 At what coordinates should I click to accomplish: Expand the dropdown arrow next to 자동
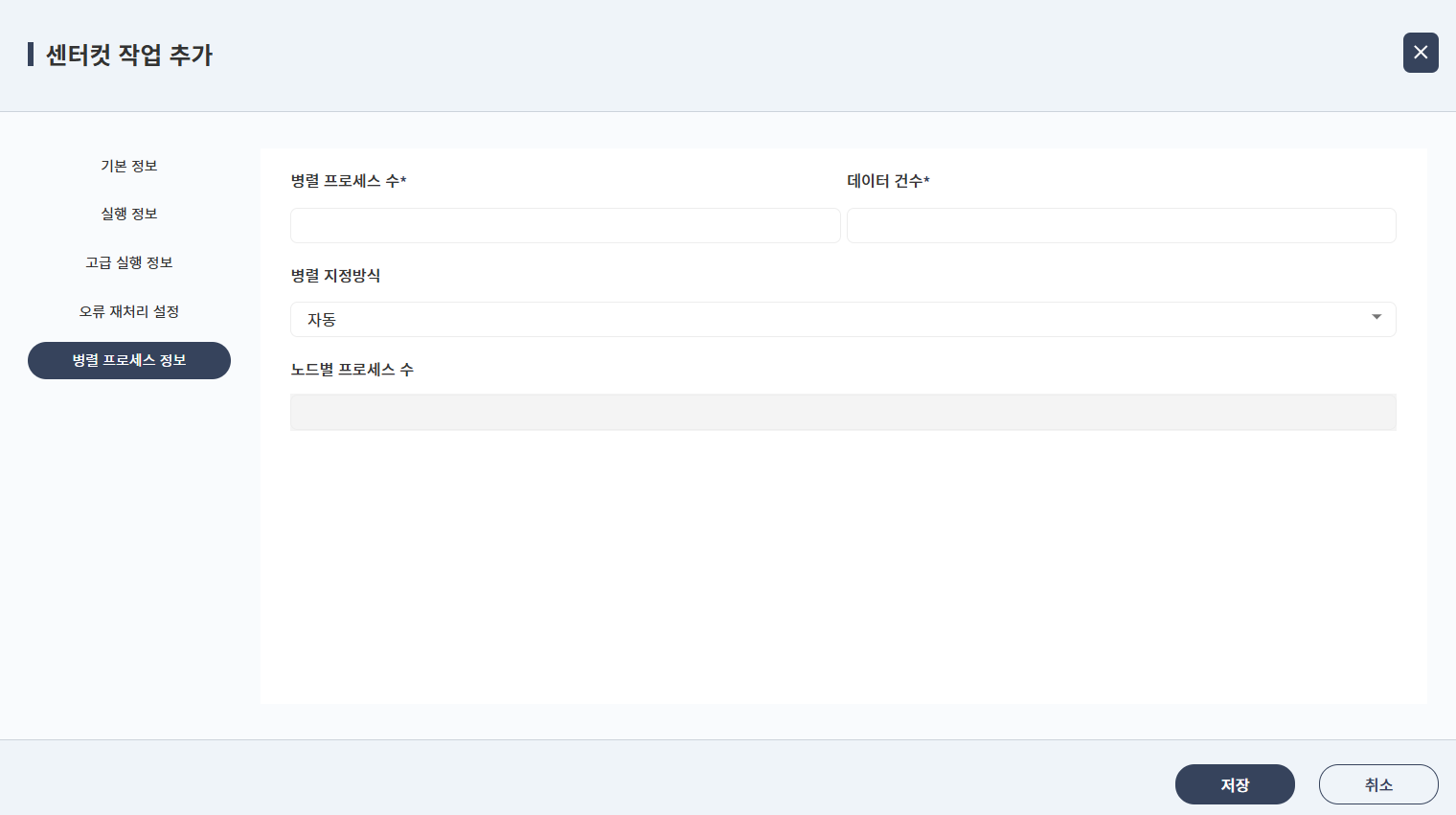(x=1376, y=318)
